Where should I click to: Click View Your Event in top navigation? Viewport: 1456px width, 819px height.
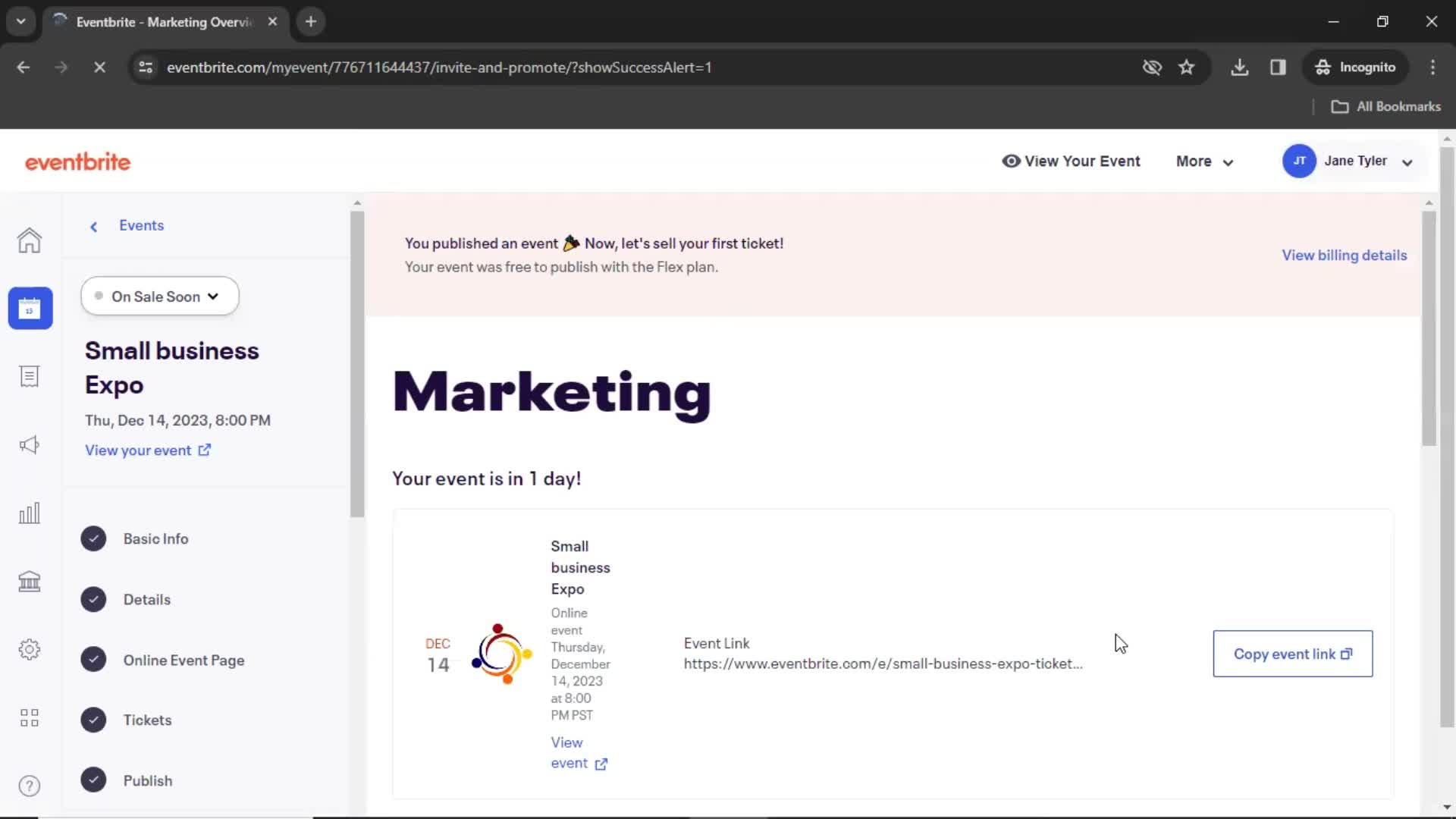click(1071, 161)
